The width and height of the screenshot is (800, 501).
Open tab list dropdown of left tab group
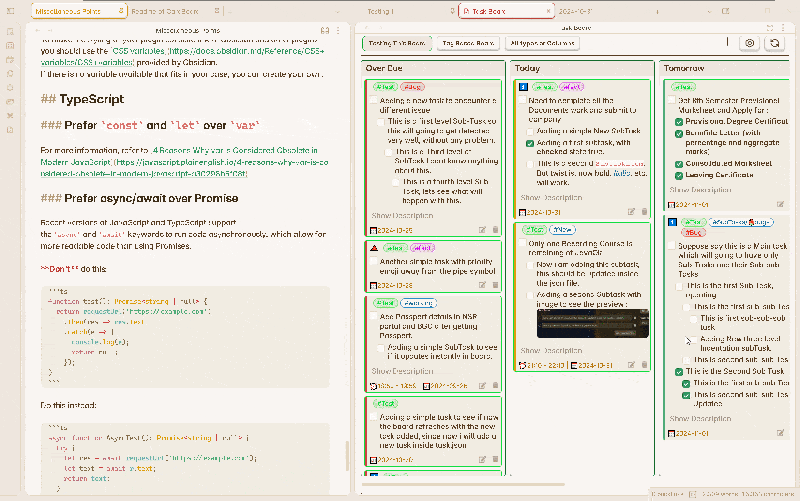337,11
